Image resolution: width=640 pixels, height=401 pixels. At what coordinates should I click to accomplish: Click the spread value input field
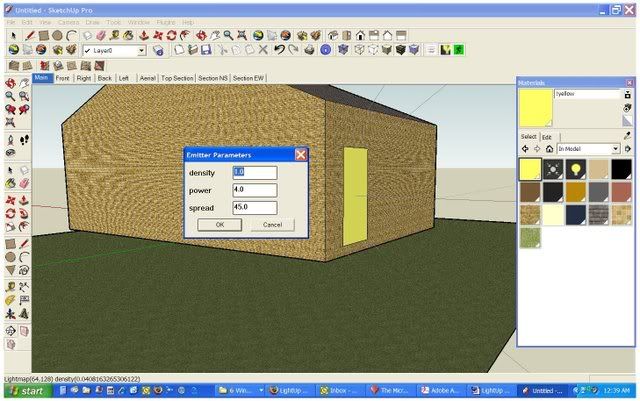[x=254, y=207]
